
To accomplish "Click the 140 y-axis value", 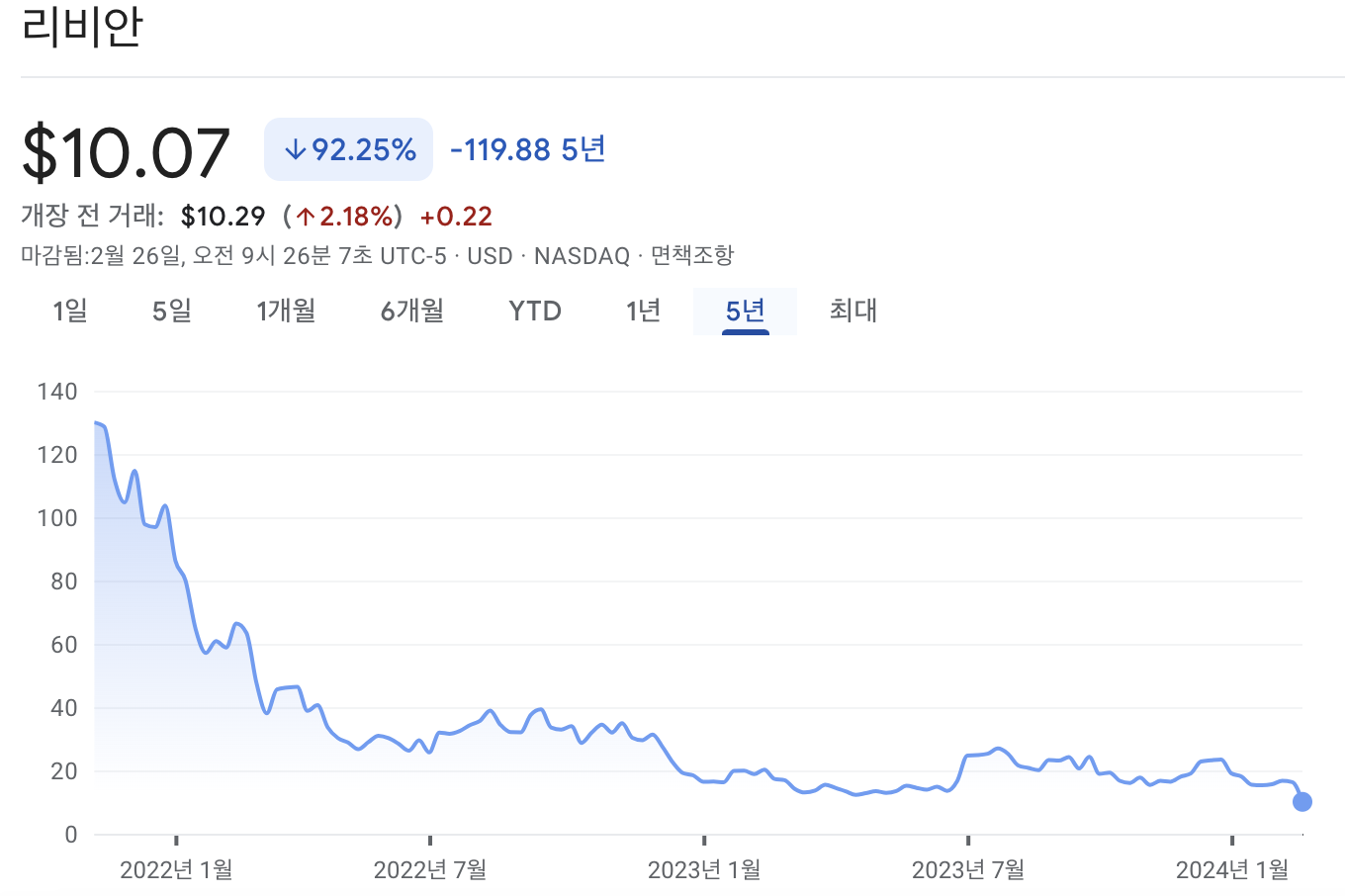I will 57,392.
